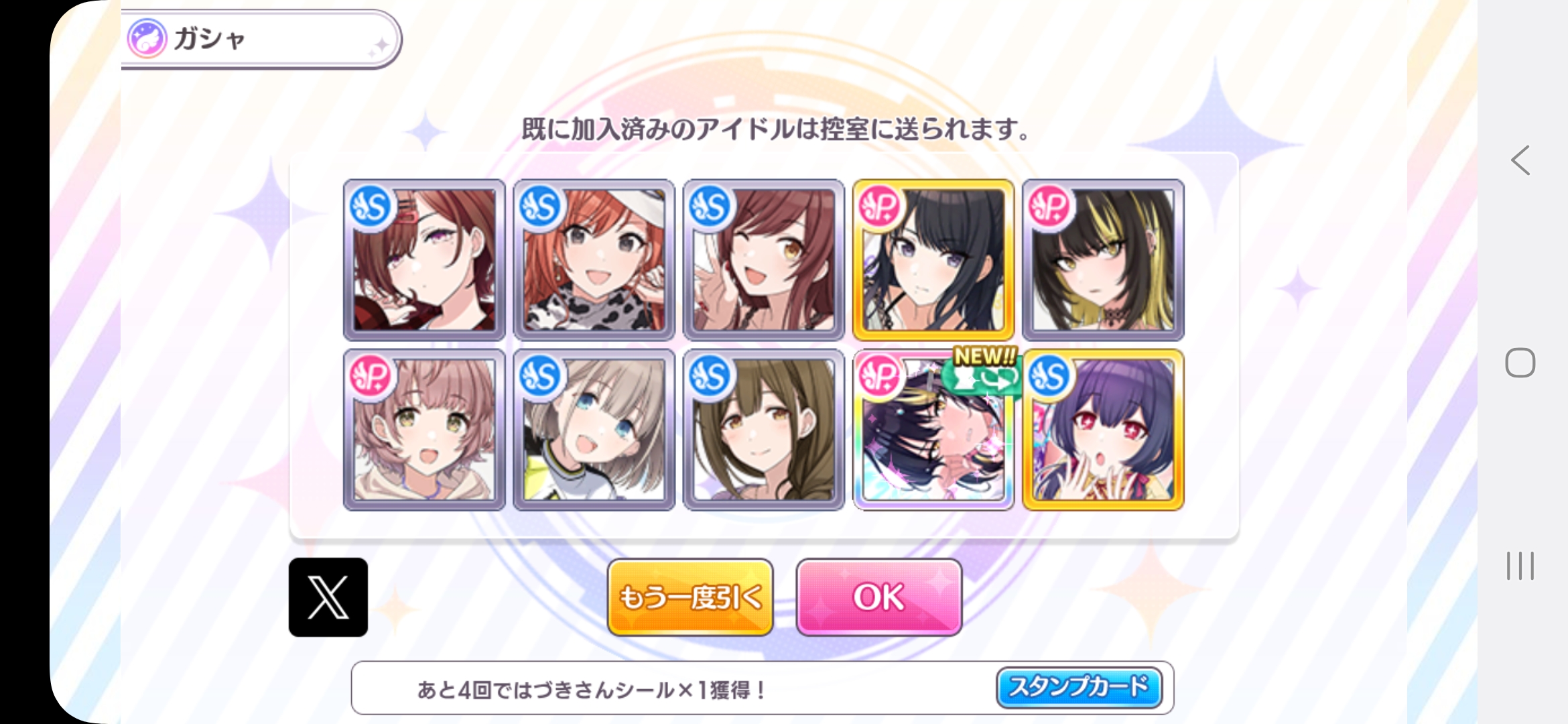
Task: Tap the NEW!! badge on idol card
Action: (984, 357)
